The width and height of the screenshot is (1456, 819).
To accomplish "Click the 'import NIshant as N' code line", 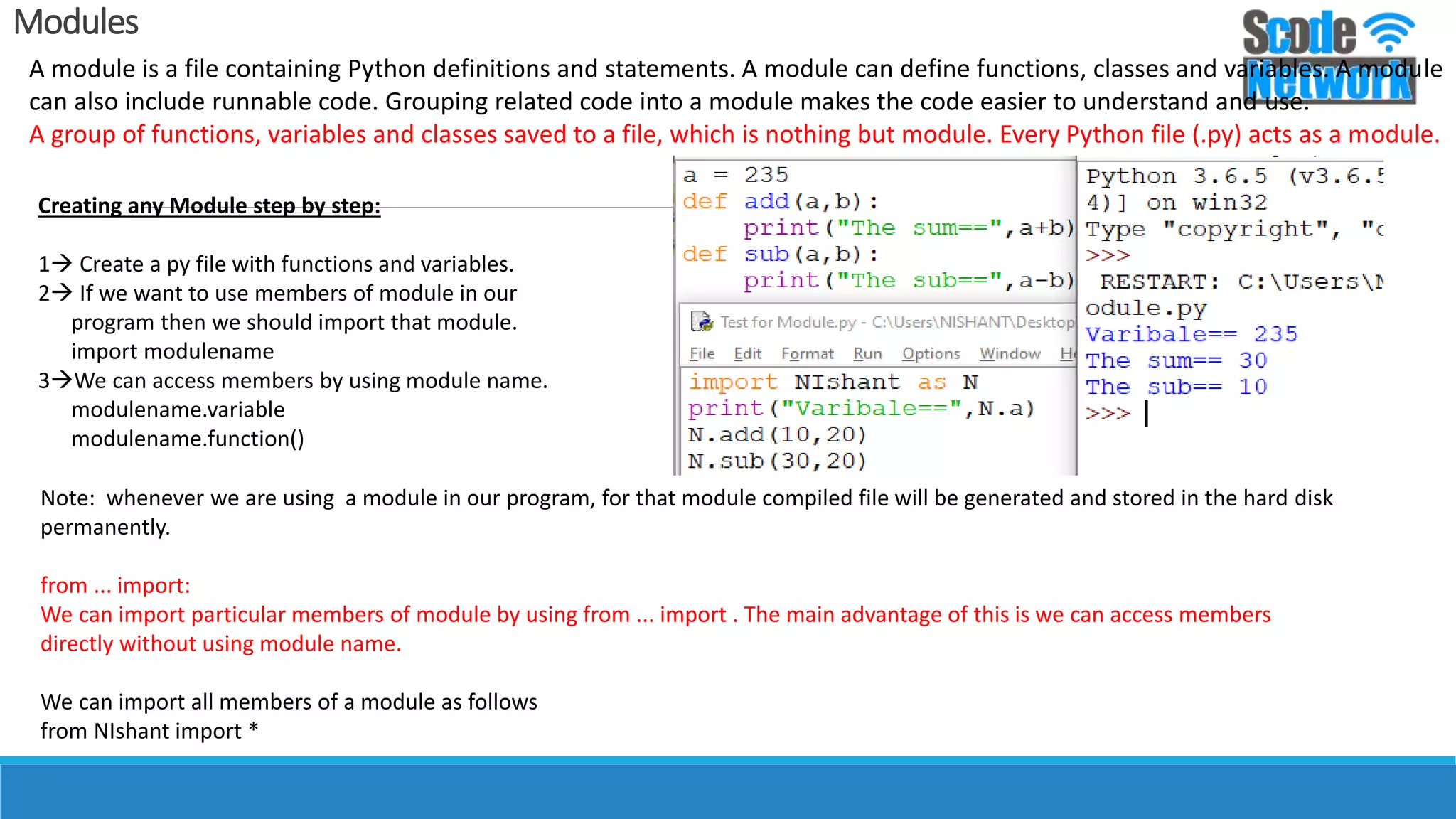I will (x=833, y=382).
